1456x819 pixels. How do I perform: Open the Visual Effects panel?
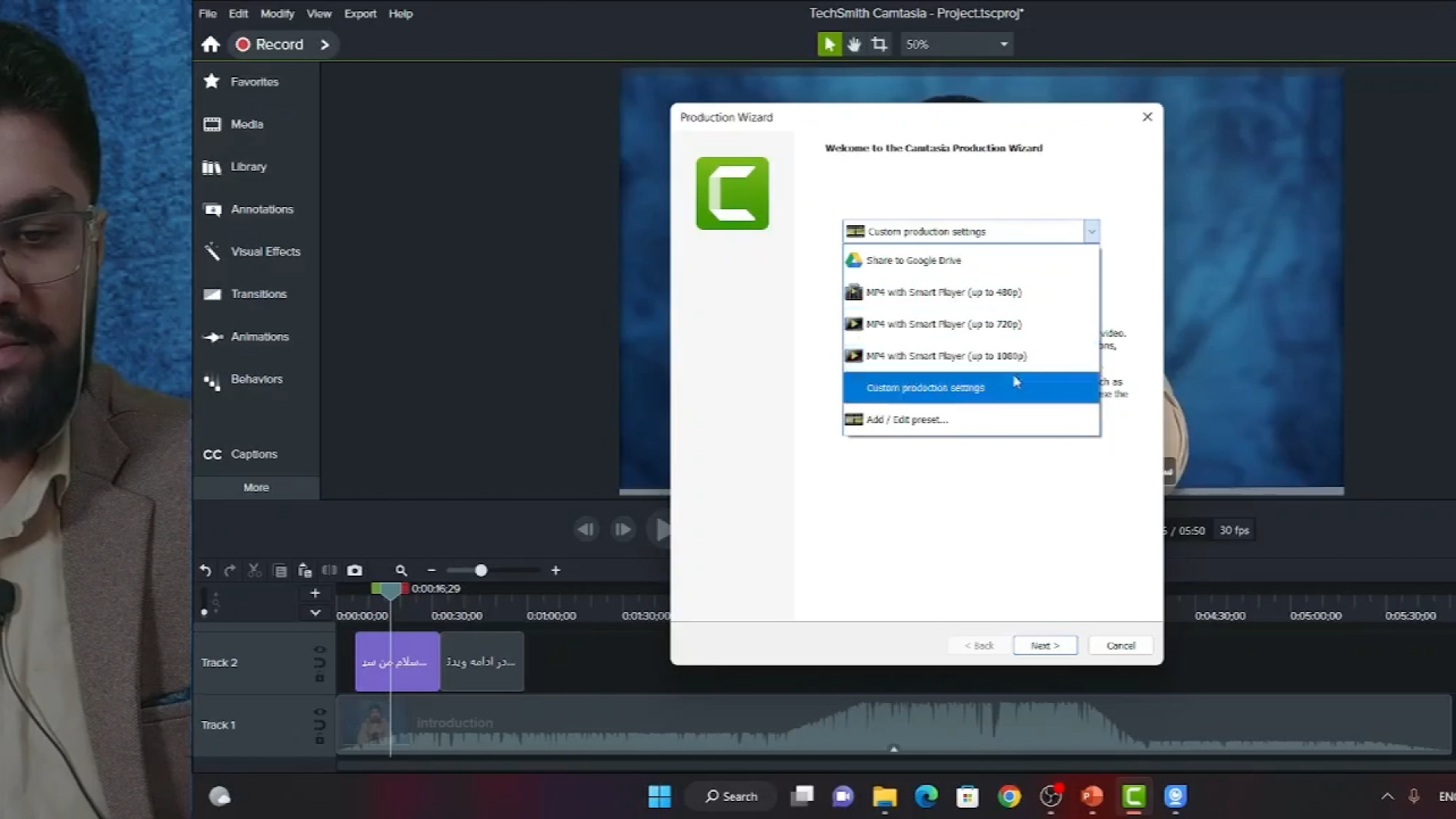coord(265,252)
